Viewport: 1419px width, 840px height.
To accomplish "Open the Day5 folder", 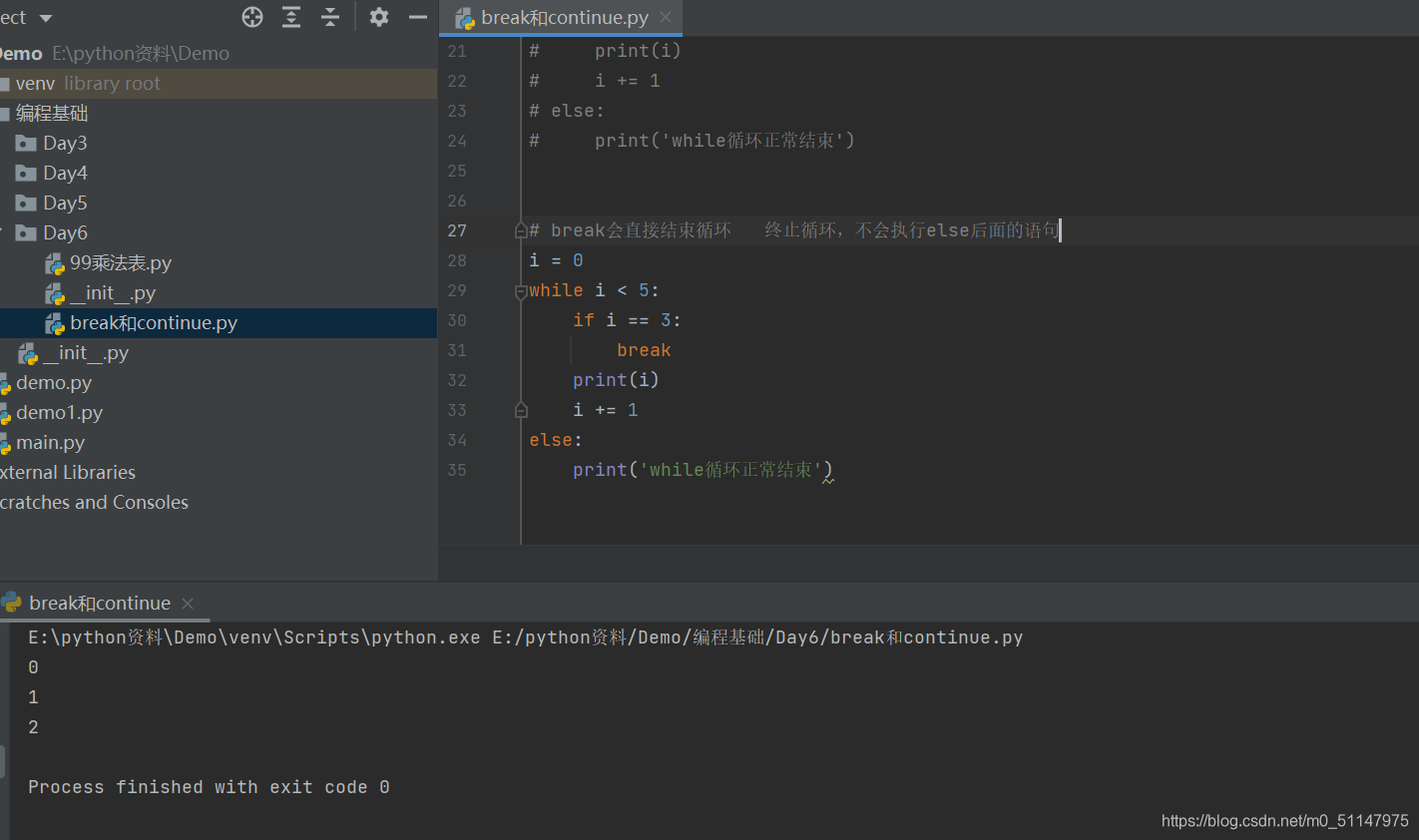I will pyautogui.click(x=65, y=204).
